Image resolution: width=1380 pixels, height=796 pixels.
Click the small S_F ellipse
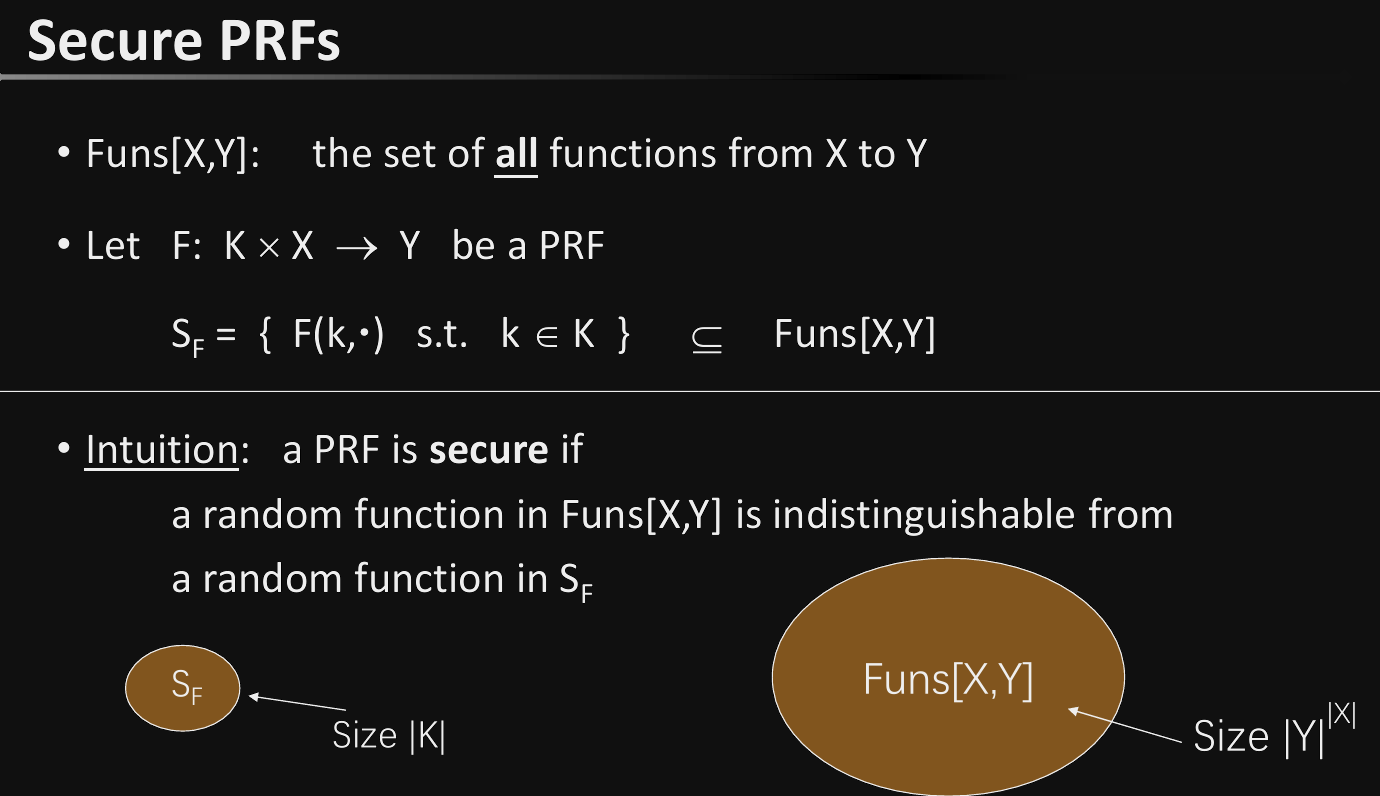click(x=183, y=688)
